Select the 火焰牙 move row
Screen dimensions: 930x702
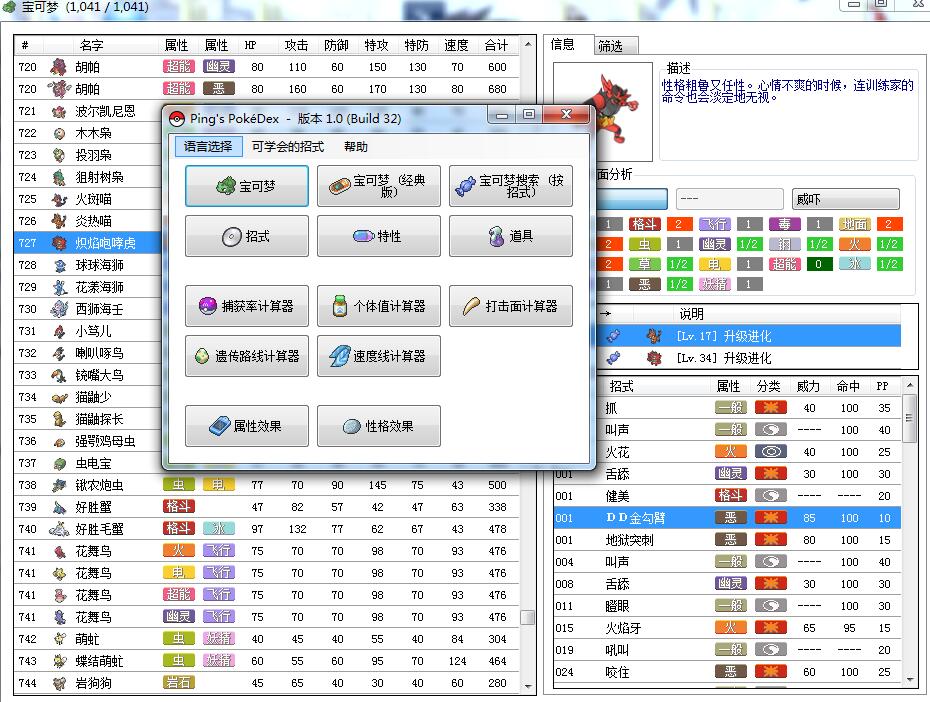(727, 628)
